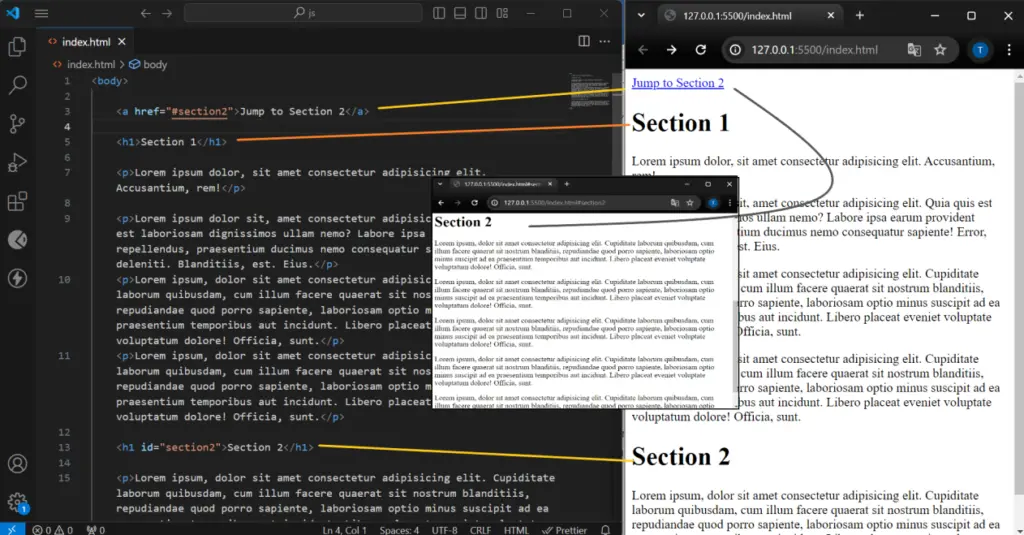View site information in large Chrome window
The width and height of the screenshot is (1024, 535).
(735, 50)
